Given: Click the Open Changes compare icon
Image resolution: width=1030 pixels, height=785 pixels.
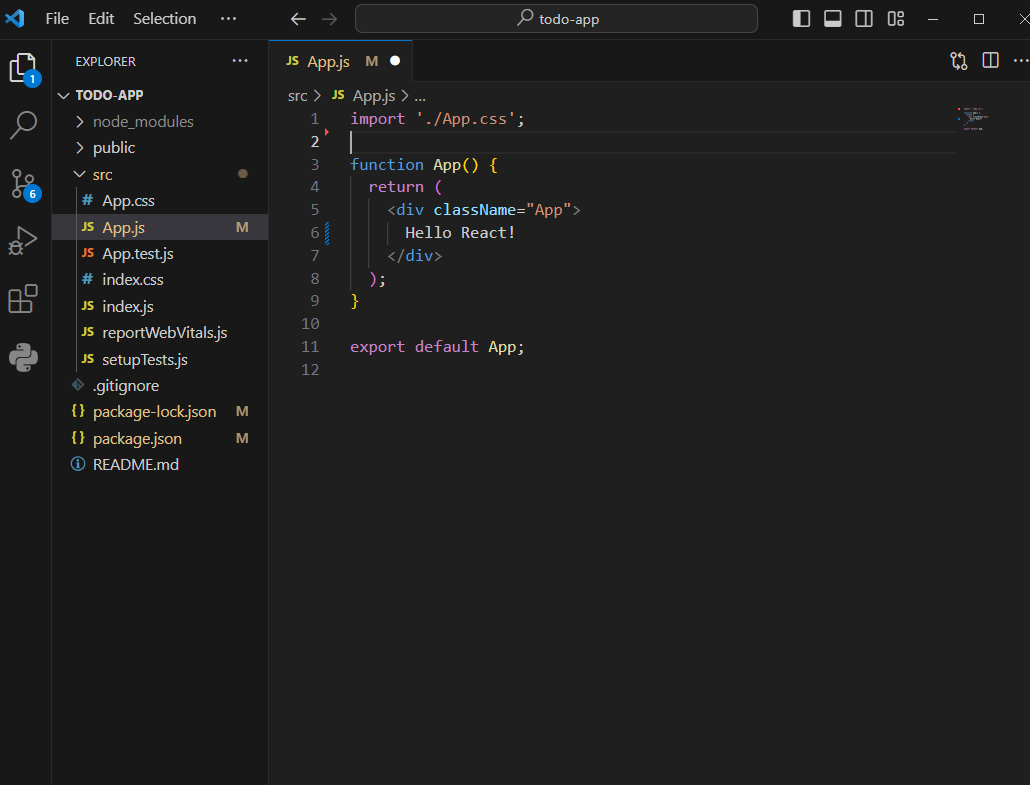Looking at the screenshot, I should pyautogui.click(x=958, y=61).
